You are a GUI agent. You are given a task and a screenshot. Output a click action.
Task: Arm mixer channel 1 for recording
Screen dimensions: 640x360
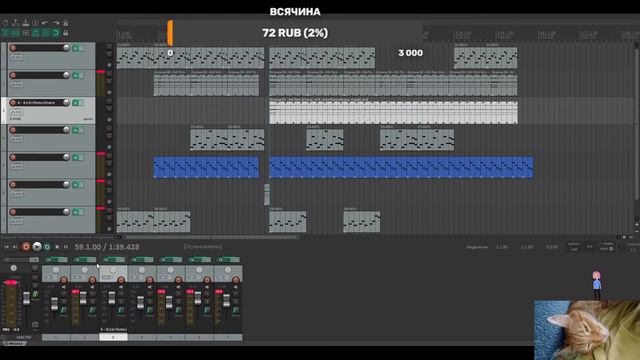click(64, 280)
